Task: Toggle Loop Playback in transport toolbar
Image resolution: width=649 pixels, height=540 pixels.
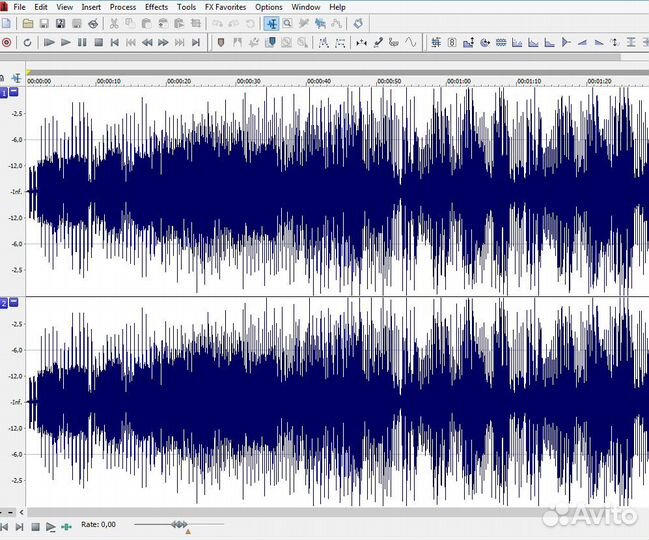Action: click(27, 42)
